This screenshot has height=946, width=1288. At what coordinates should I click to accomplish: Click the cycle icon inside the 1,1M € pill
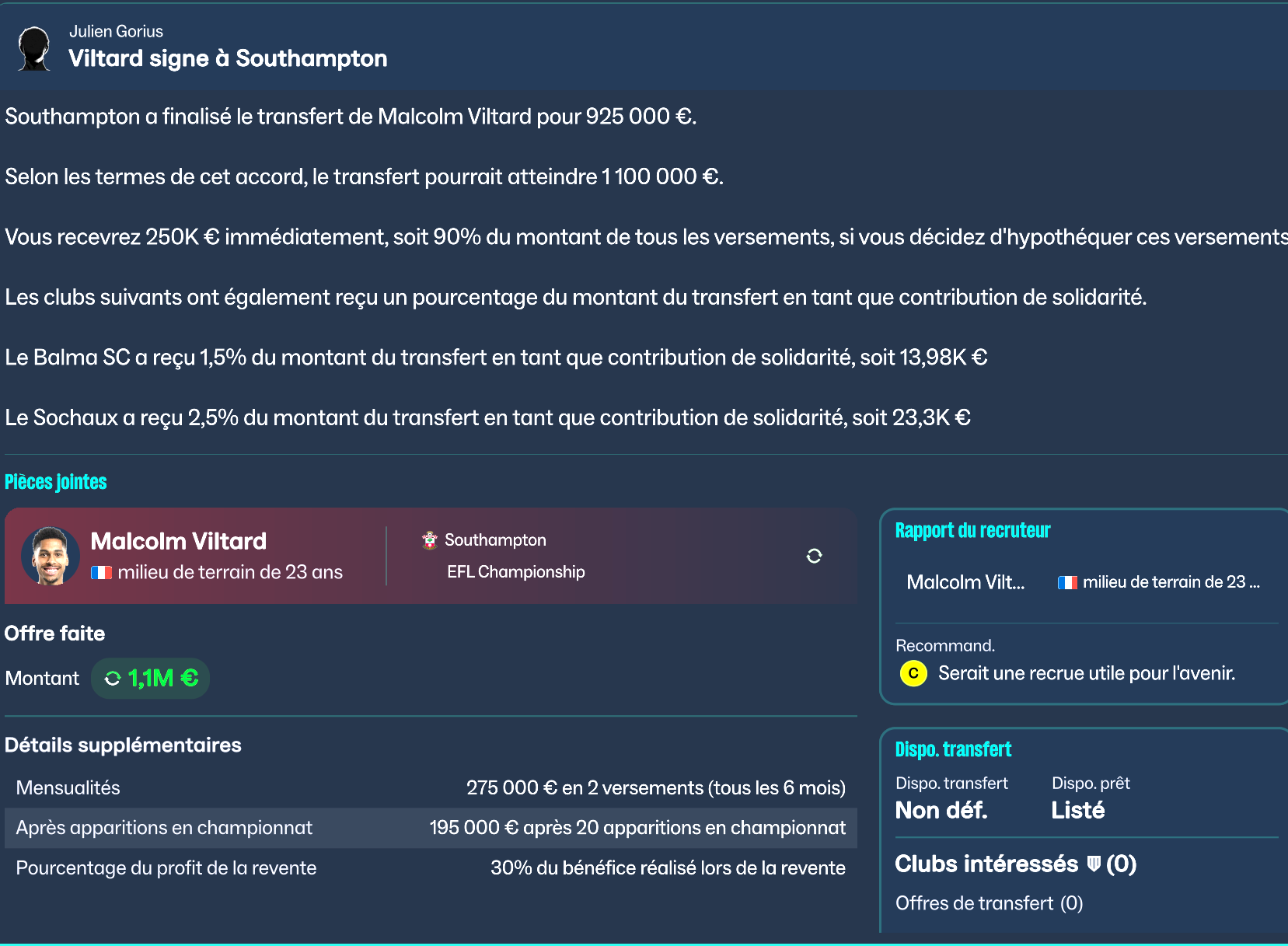click(x=113, y=679)
